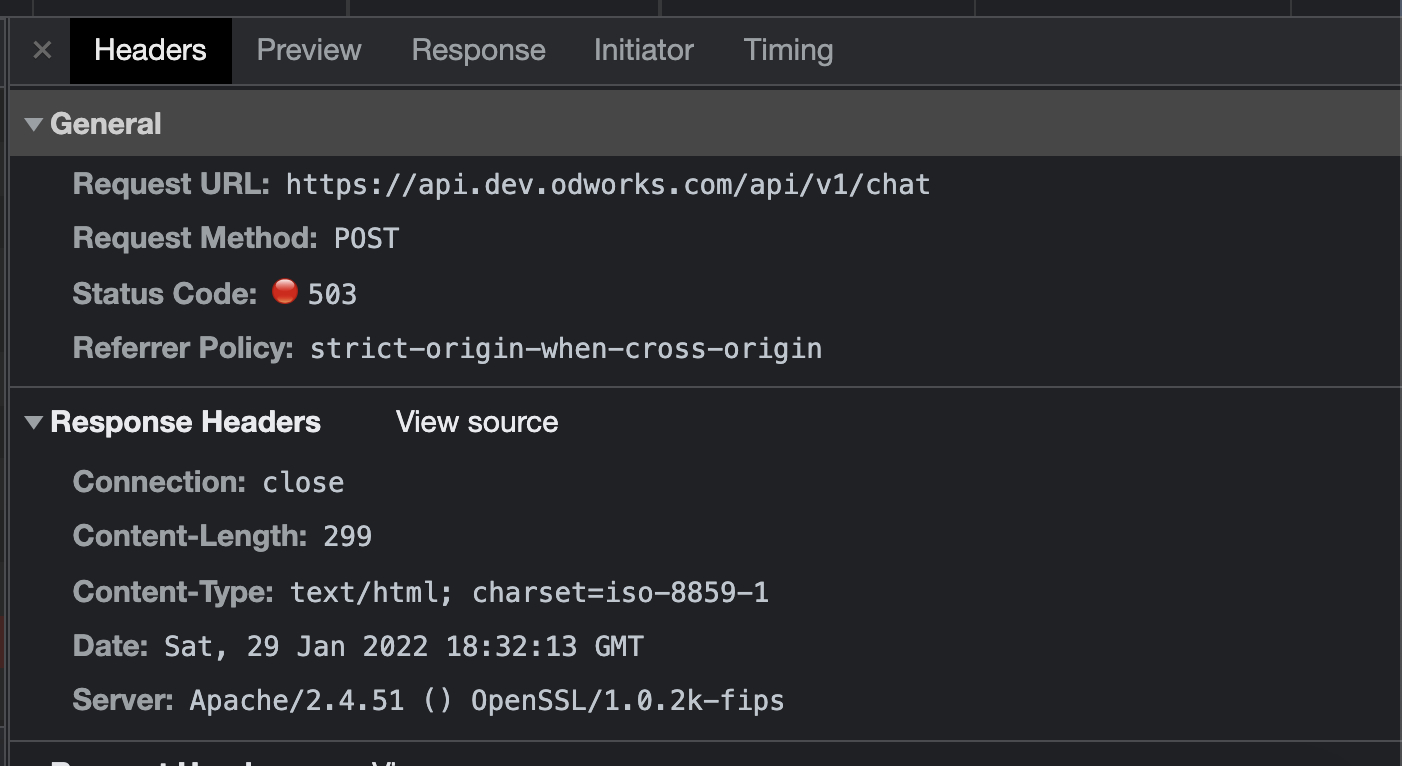Click the POST request method value

pyautogui.click(x=366, y=239)
